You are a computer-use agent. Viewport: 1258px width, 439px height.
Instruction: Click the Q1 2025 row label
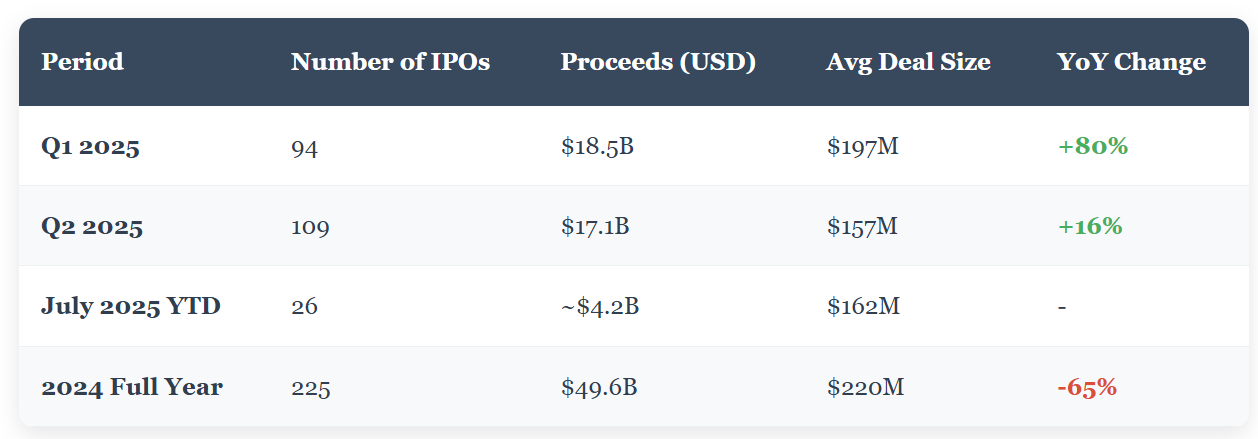coord(90,147)
